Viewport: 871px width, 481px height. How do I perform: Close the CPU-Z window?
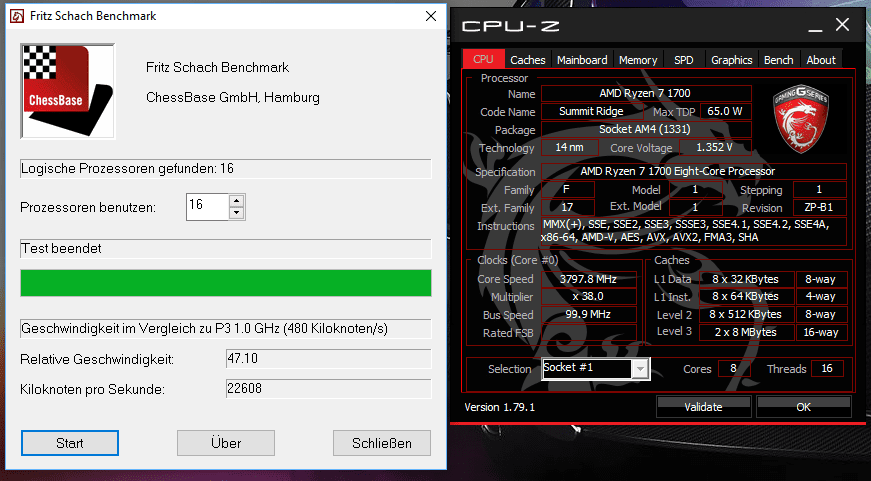point(842,24)
